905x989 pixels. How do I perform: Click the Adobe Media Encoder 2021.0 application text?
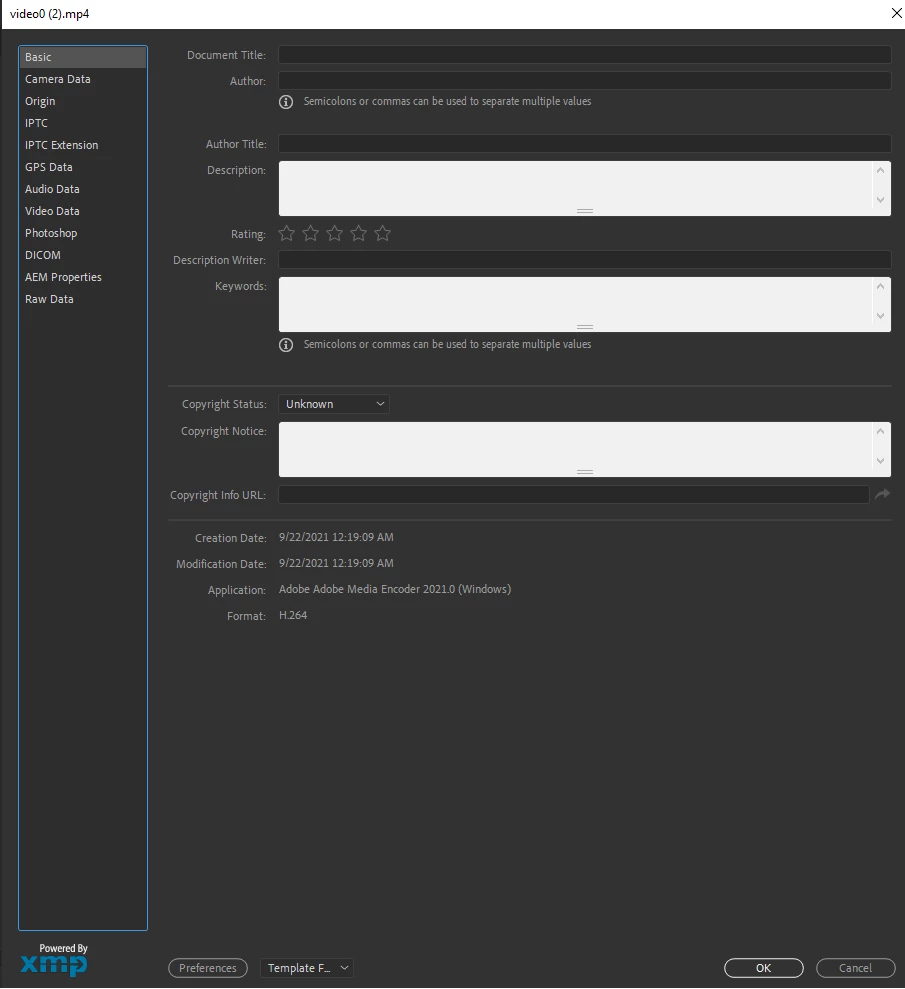395,589
